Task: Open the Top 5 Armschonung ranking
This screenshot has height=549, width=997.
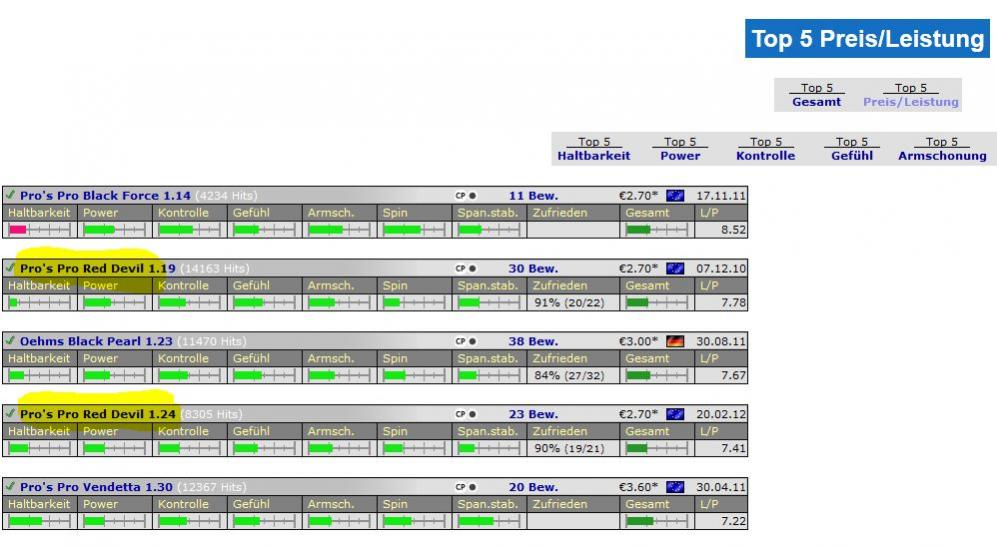Action: (941, 149)
